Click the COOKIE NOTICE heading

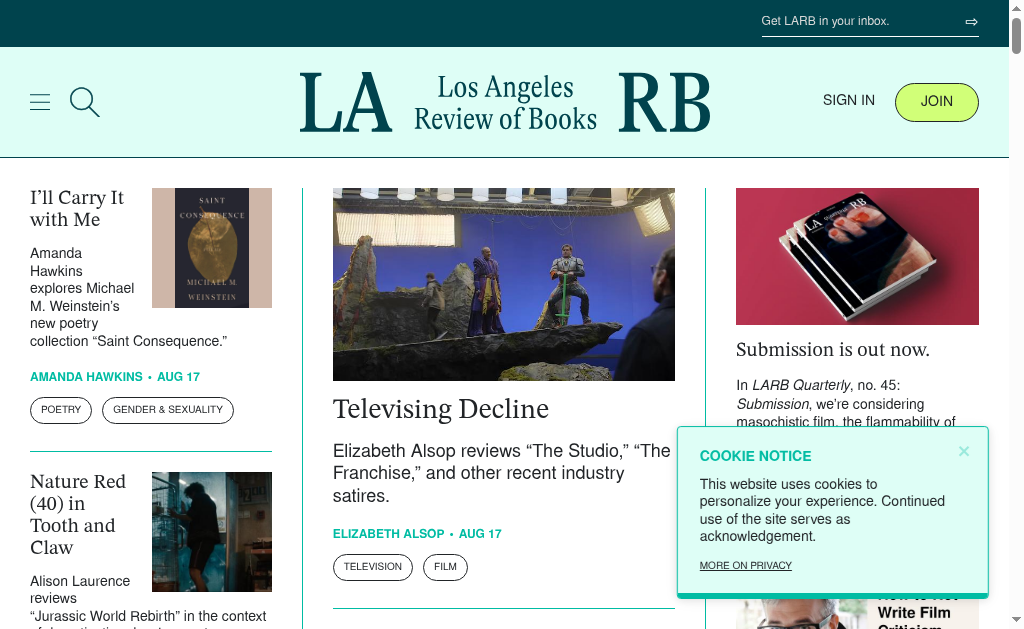point(756,456)
